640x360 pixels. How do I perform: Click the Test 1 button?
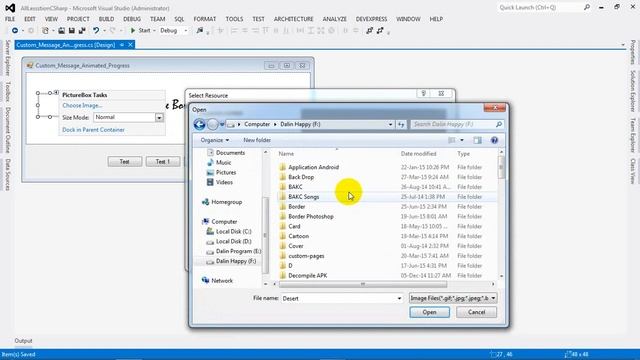(163, 162)
